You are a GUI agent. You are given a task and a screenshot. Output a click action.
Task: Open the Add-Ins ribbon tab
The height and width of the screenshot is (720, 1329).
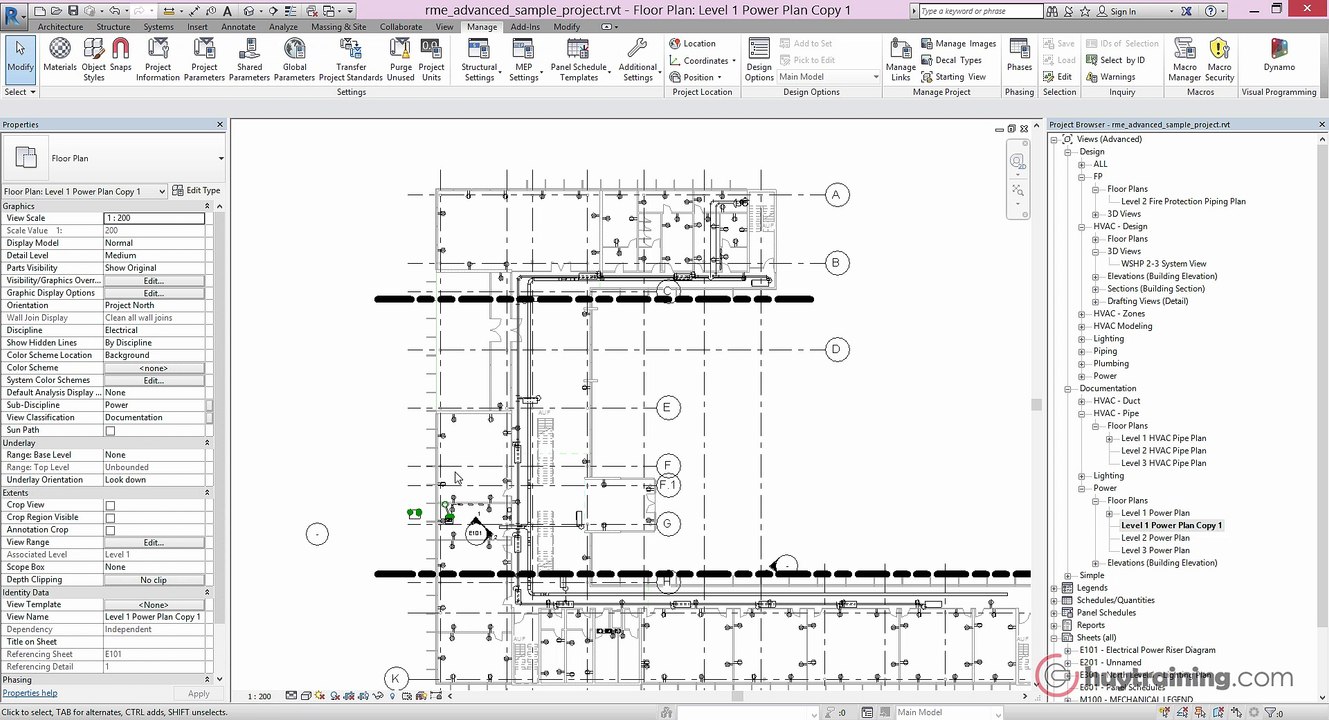526,27
